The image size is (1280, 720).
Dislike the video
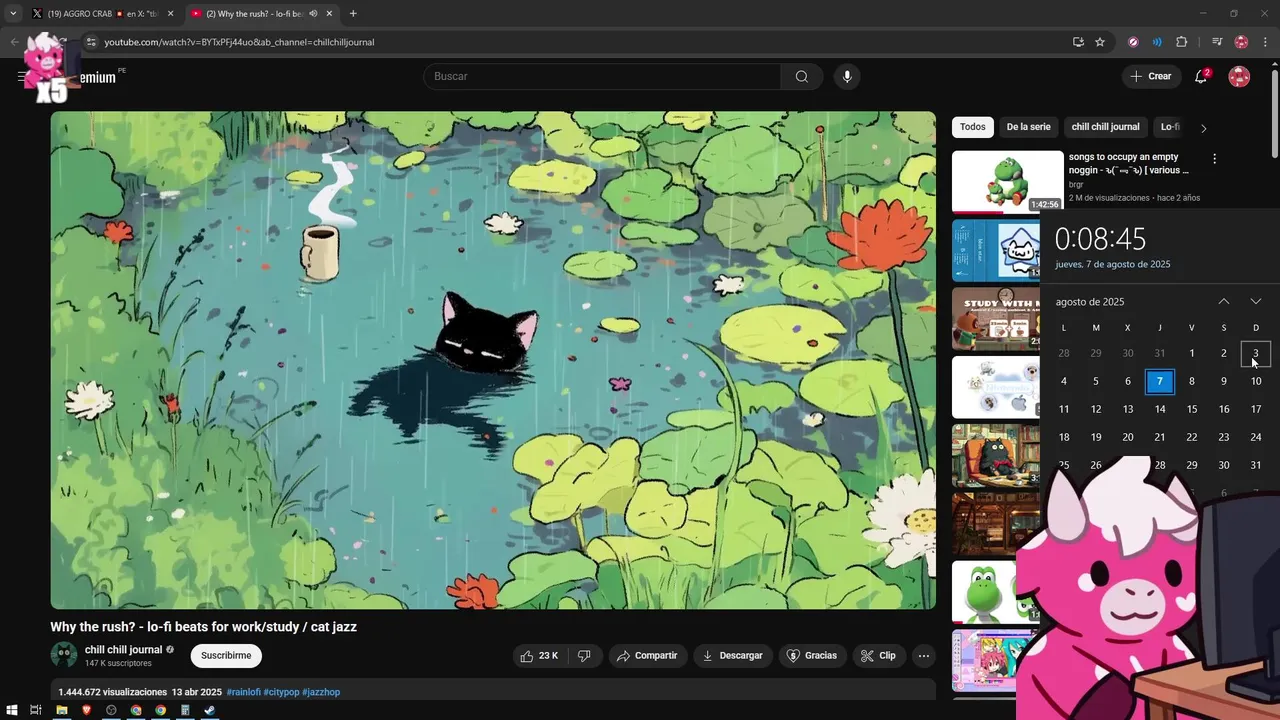point(584,656)
